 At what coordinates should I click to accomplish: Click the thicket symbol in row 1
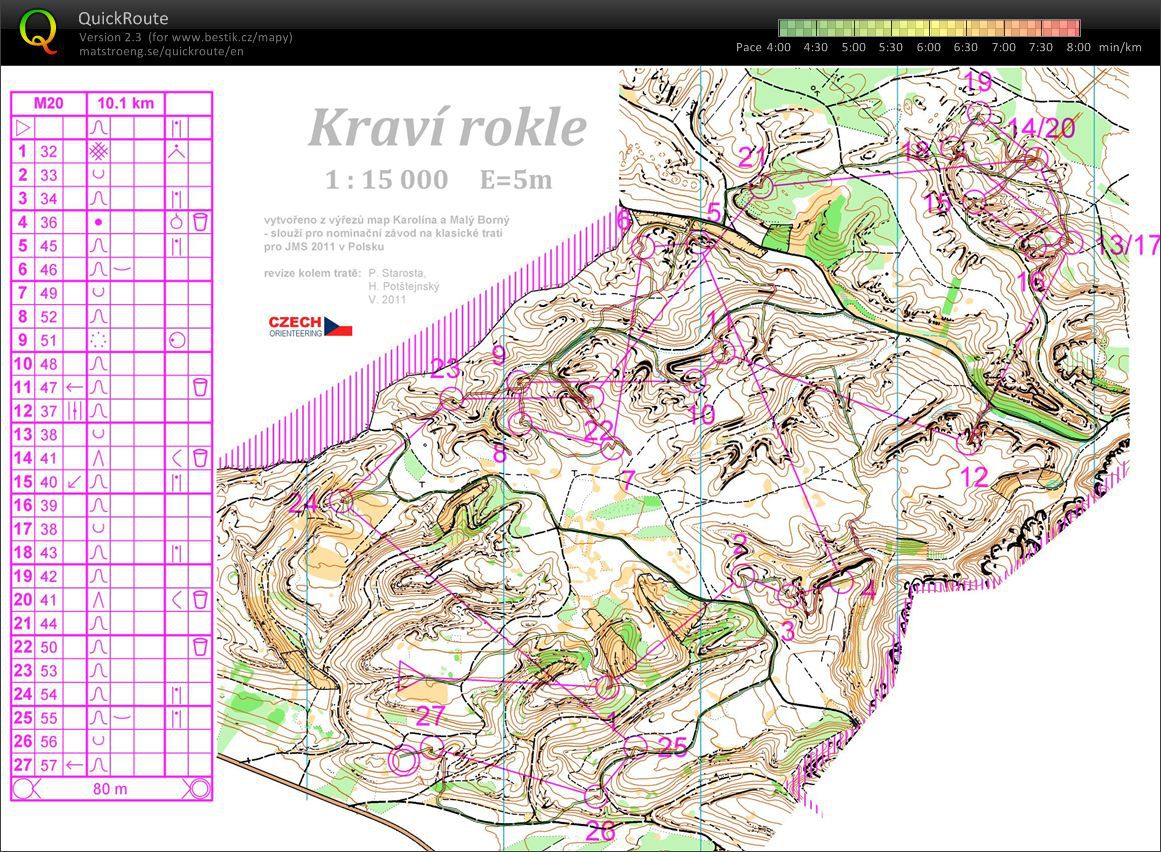[98, 151]
